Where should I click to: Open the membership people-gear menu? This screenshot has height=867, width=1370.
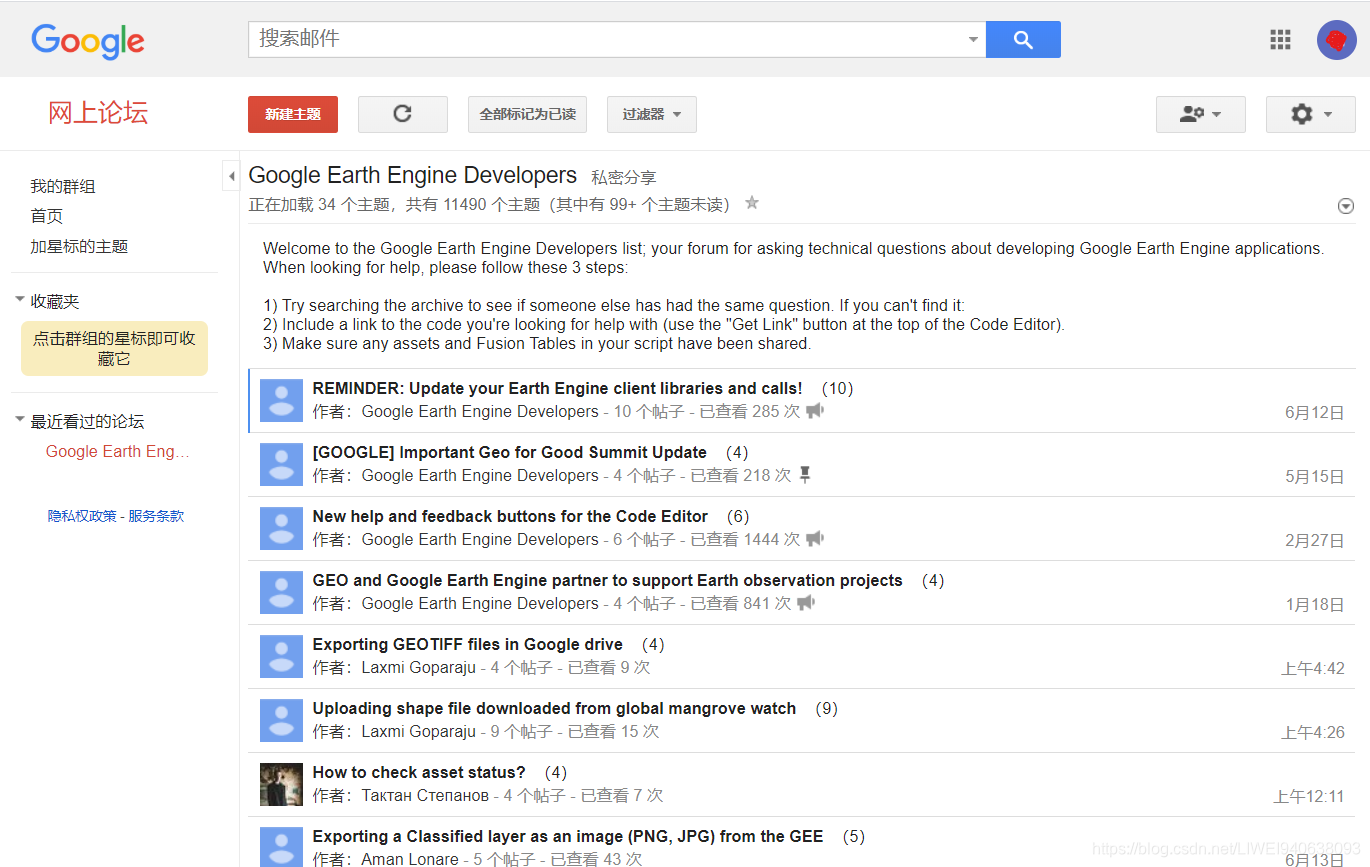coord(1200,114)
